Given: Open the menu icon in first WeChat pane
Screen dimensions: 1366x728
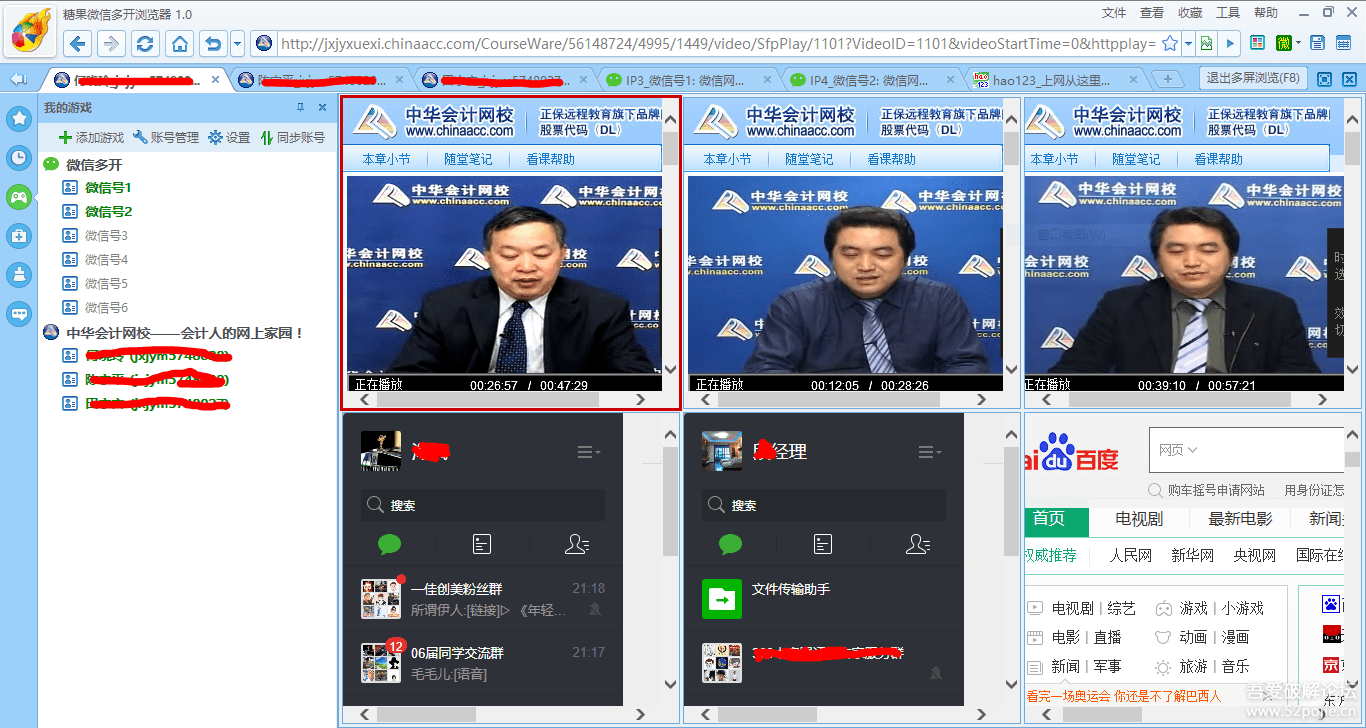Looking at the screenshot, I should pos(589,452).
